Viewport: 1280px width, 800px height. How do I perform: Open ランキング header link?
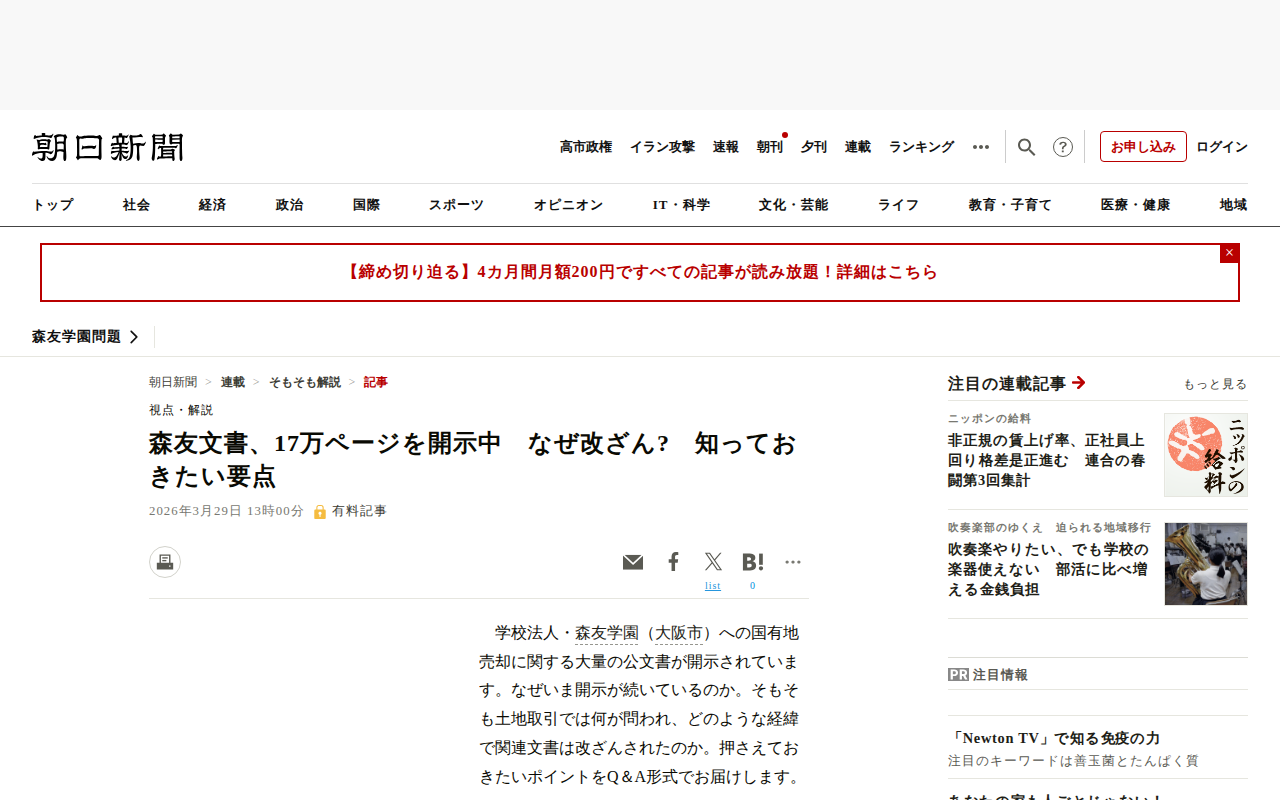[922, 147]
